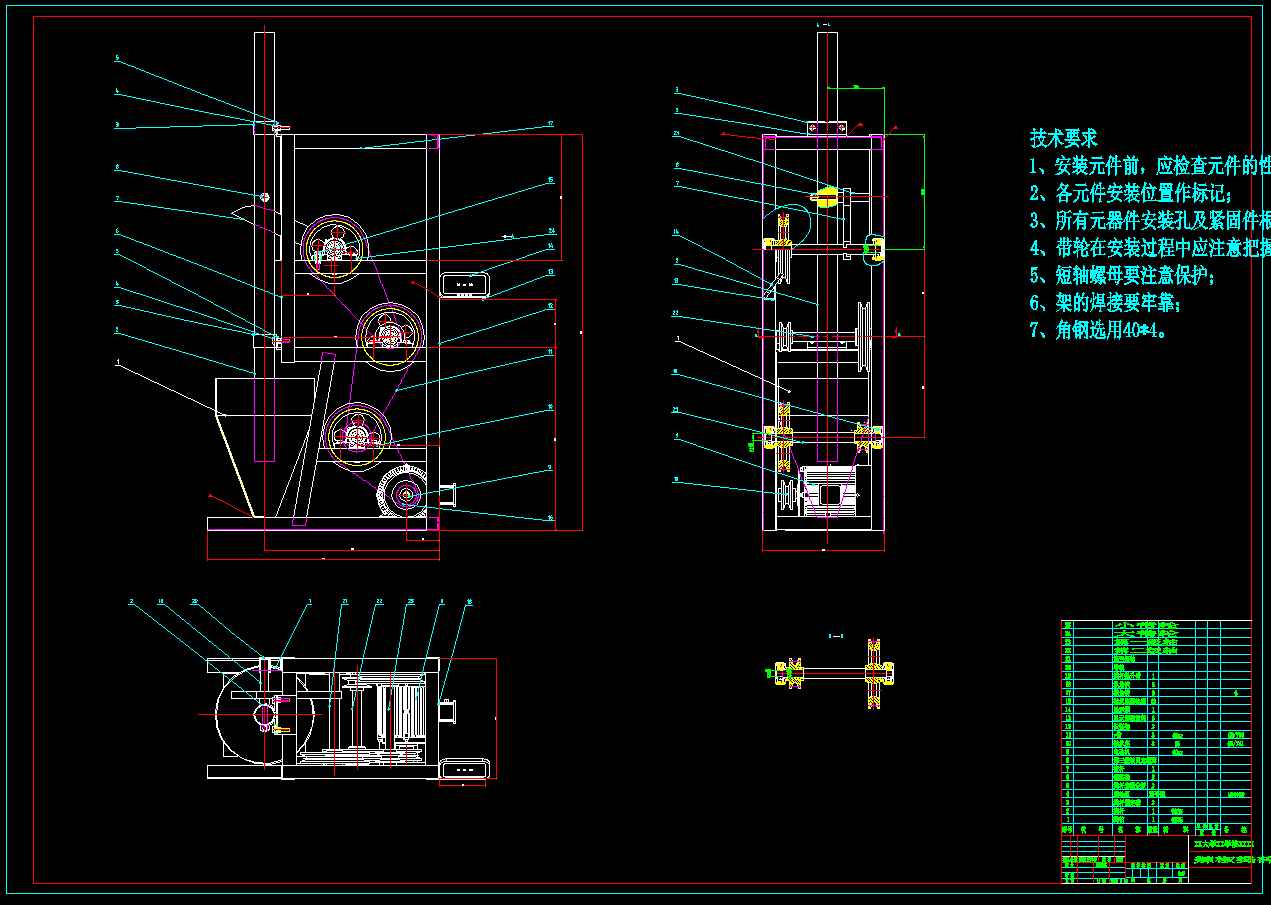Click the red-bordered title block

pyautogui.click(x=1156, y=859)
